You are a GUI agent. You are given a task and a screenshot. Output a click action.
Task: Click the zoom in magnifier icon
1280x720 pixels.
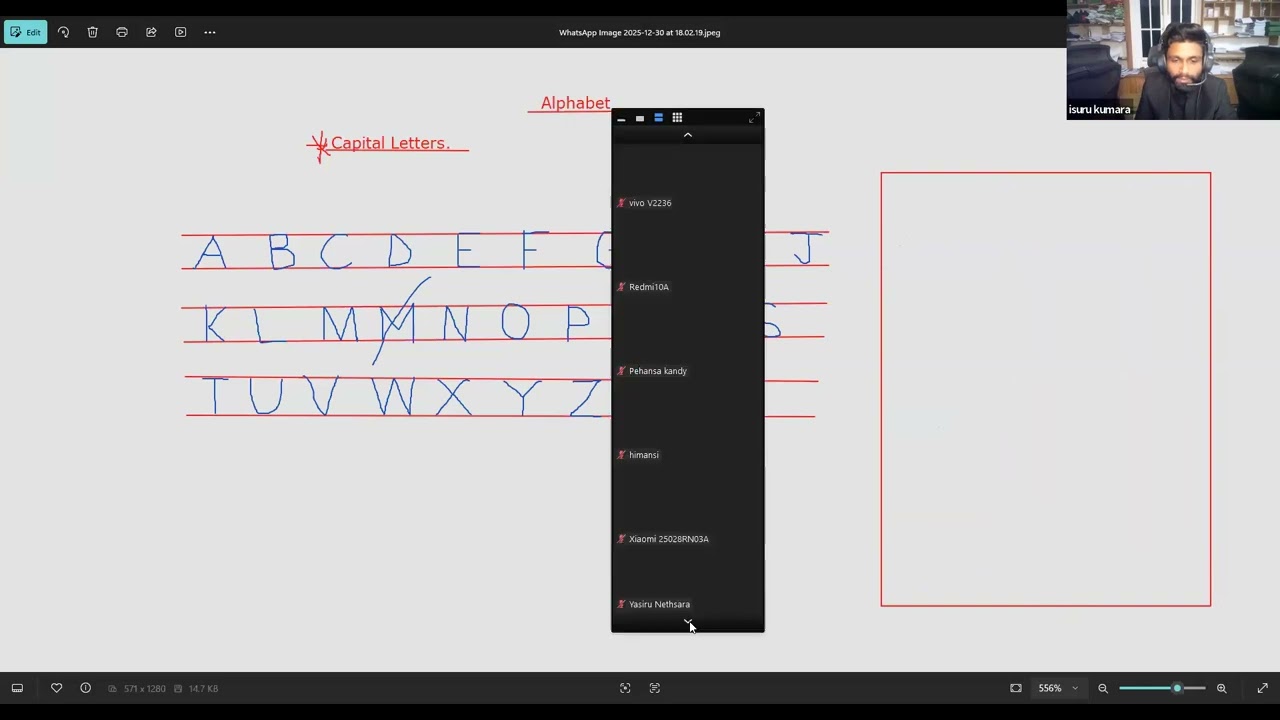[x=1221, y=688]
